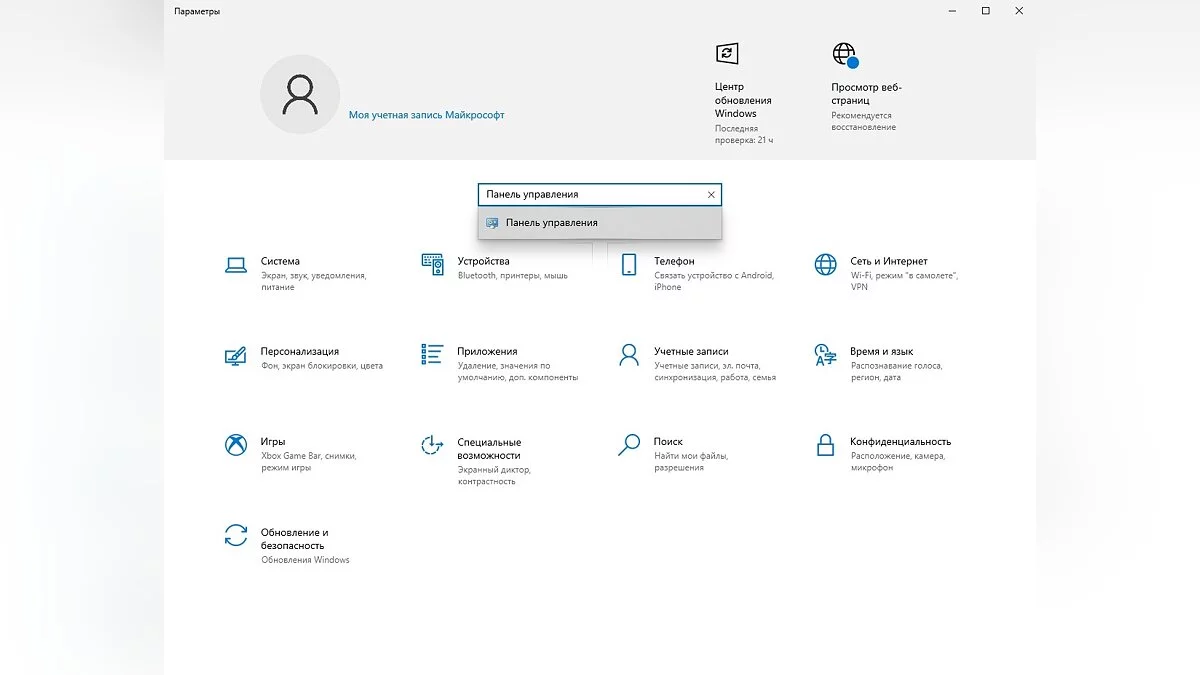Screen dimensions: 1200x675
Task: Clear search box with the X button
Action: click(711, 195)
